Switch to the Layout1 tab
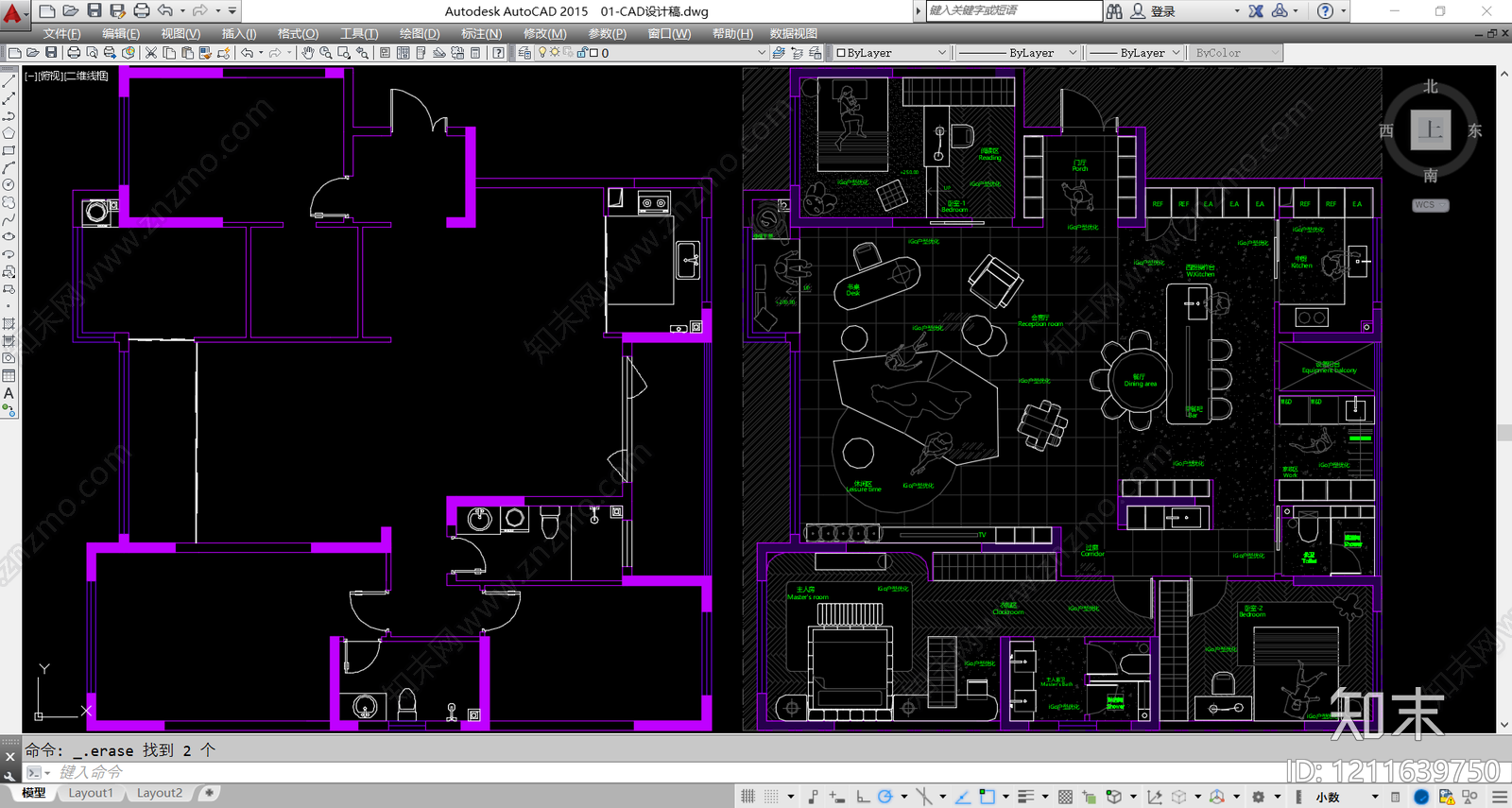 [91, 793]
